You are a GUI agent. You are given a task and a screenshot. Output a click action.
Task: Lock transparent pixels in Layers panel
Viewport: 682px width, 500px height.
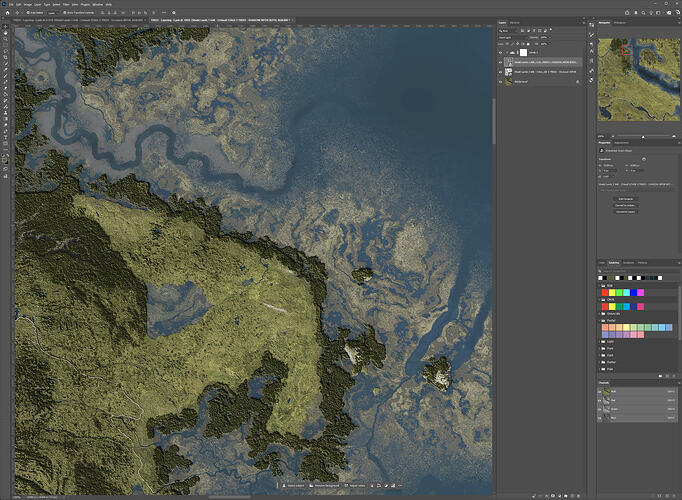click(x=507, y=44)
